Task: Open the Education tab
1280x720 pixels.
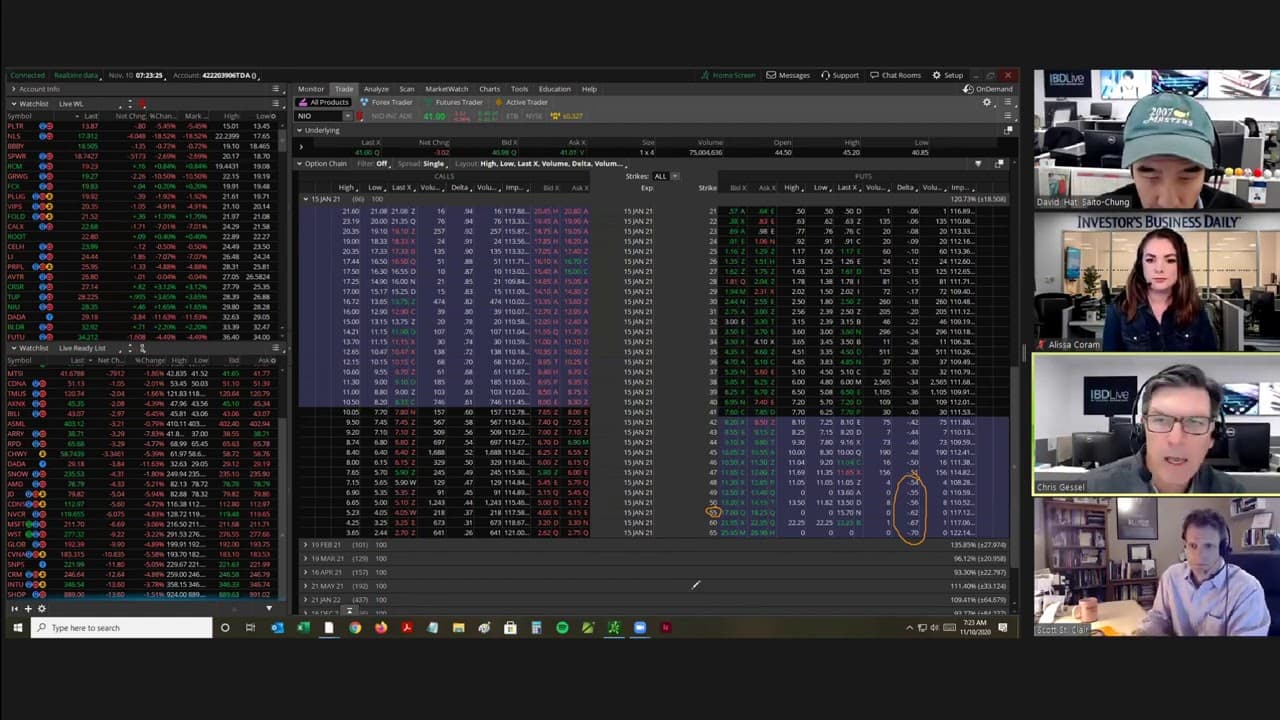Action: click(554, 89)
